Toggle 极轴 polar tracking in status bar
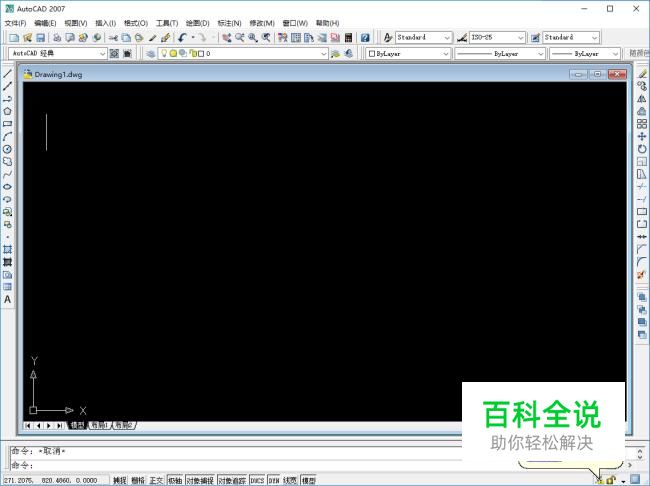 tap(175, 480)
